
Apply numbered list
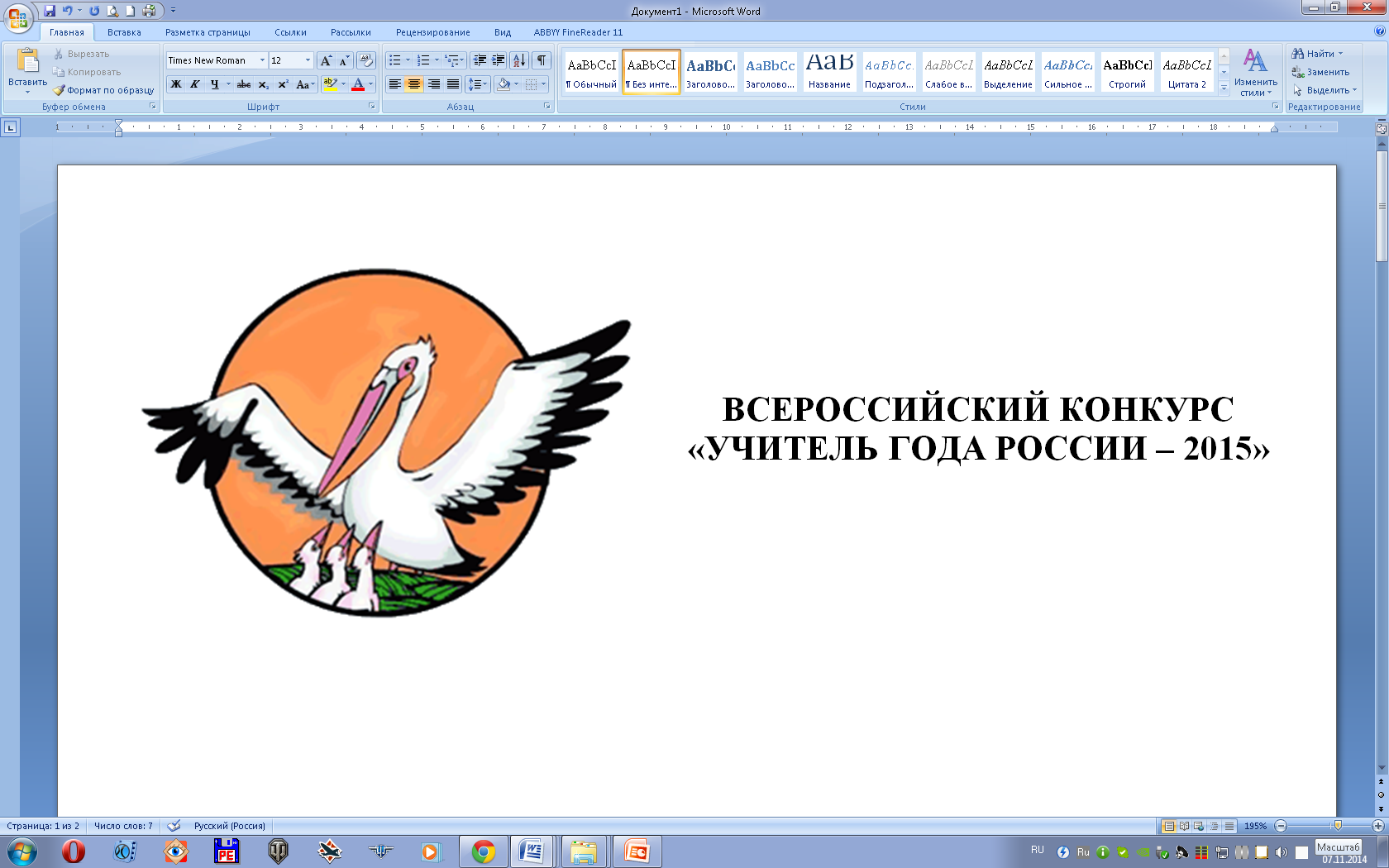click(423, 60)
